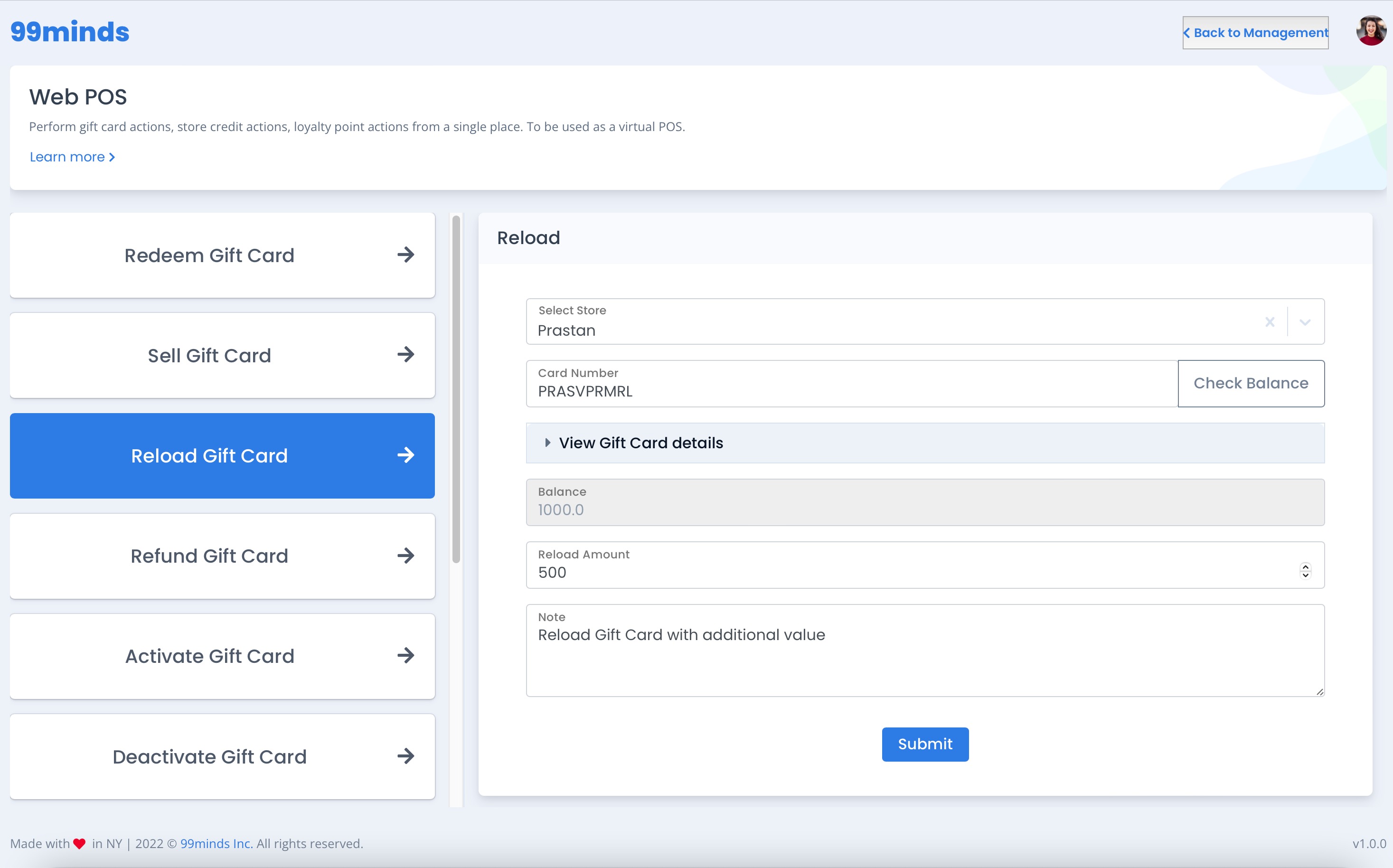Open the Sell Gift Card menu item

(223, 355)
